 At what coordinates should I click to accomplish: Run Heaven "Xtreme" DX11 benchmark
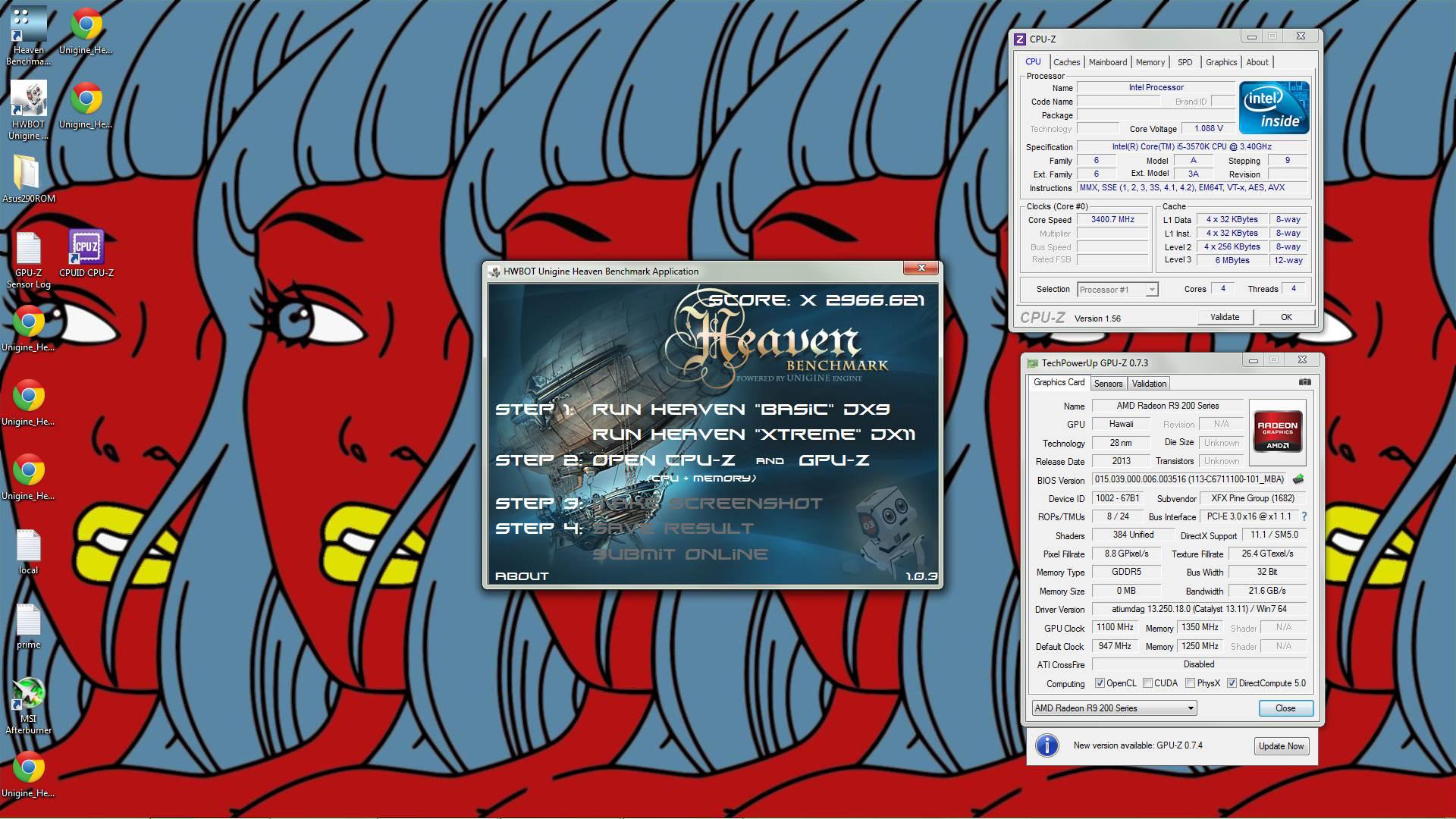753,435
